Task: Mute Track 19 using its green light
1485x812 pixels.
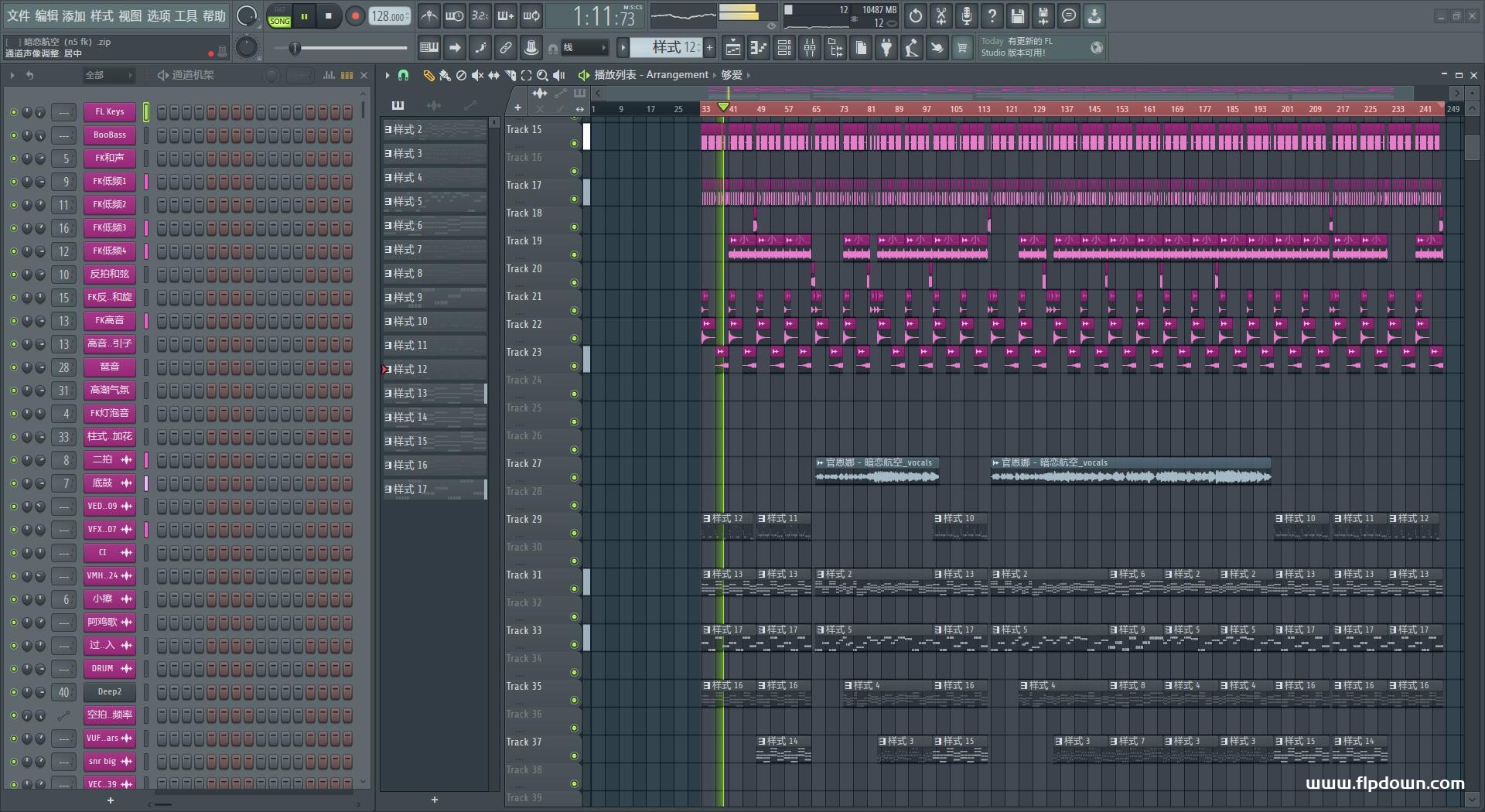Action: (574, 254)
